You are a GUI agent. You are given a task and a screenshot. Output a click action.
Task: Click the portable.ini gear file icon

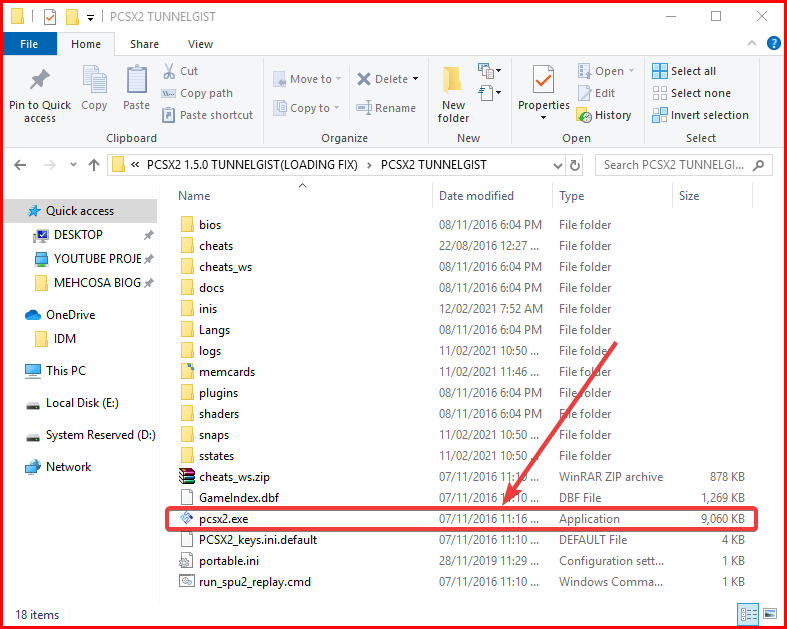[x=187, y=561]
